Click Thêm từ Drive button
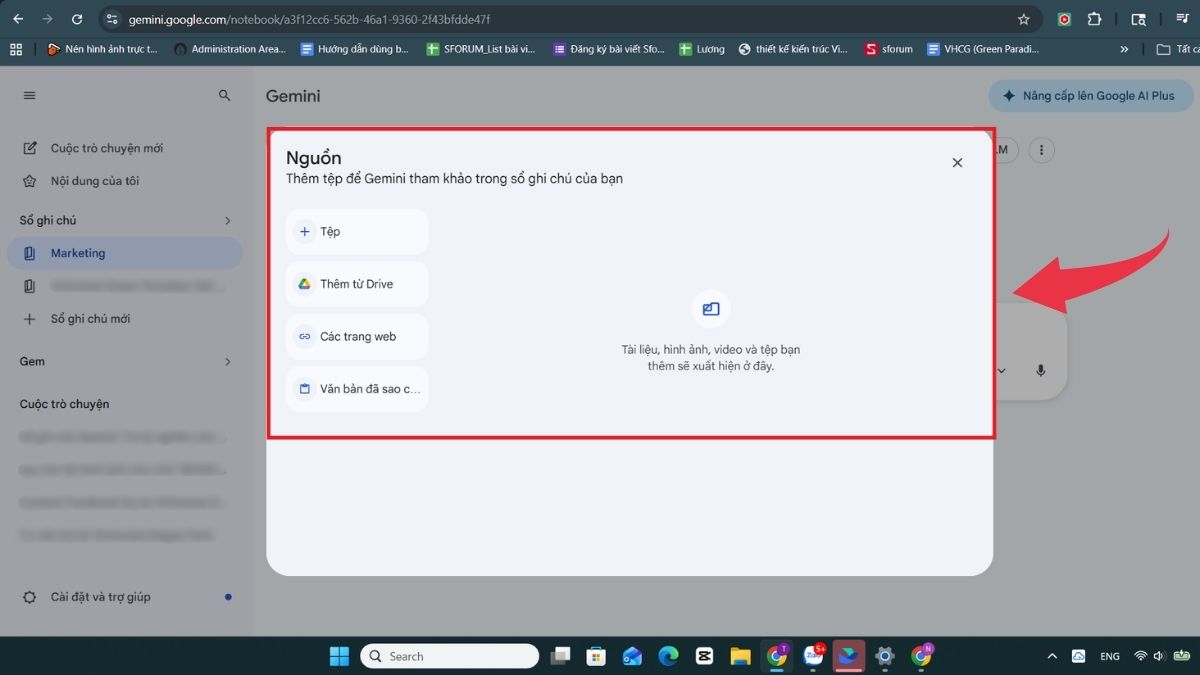The image size is (1200, 675). coord(357,284)
